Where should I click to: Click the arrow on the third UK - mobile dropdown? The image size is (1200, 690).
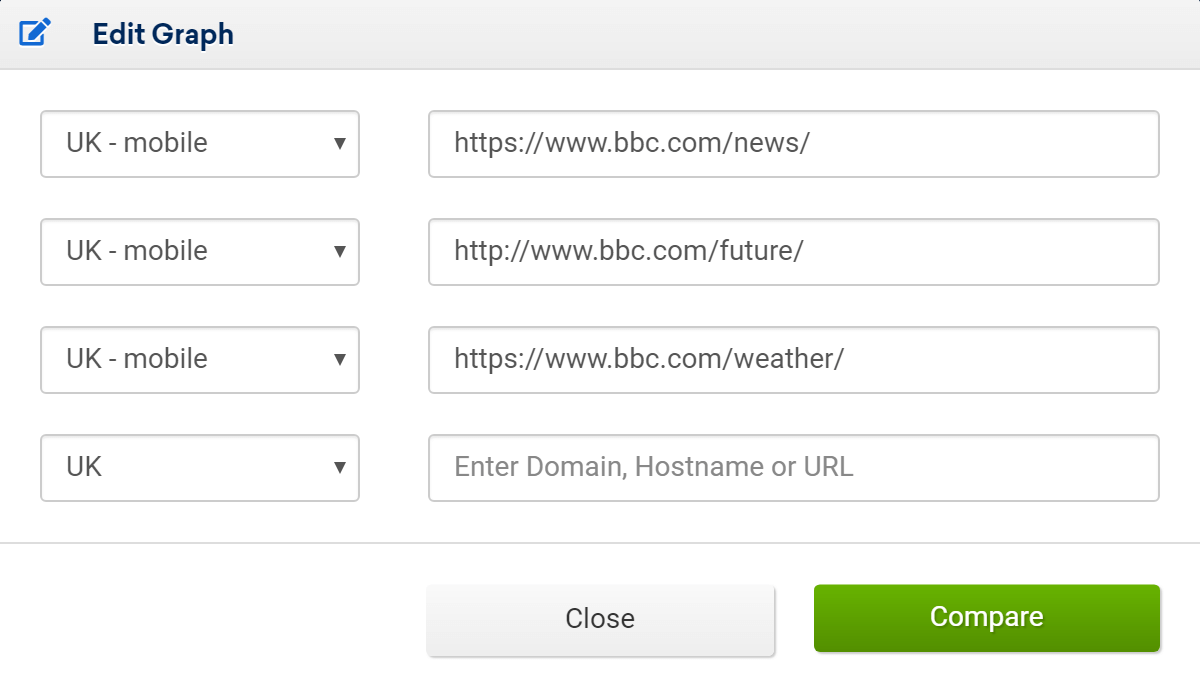340,360
